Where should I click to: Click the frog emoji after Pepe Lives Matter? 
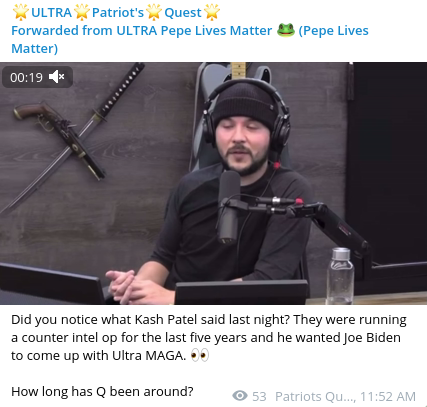[286, 30]
